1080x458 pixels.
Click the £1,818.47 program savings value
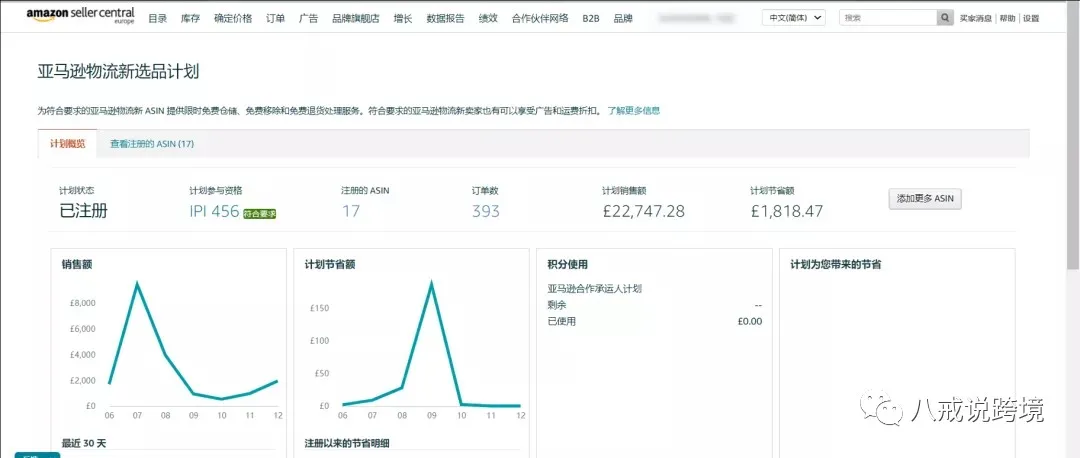pos(787,211)
